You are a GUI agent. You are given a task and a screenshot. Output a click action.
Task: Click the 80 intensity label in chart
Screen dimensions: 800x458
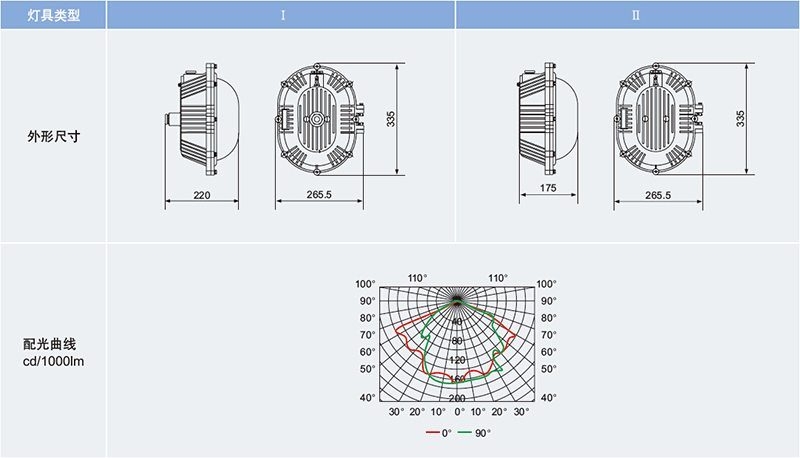coord(457,341)
